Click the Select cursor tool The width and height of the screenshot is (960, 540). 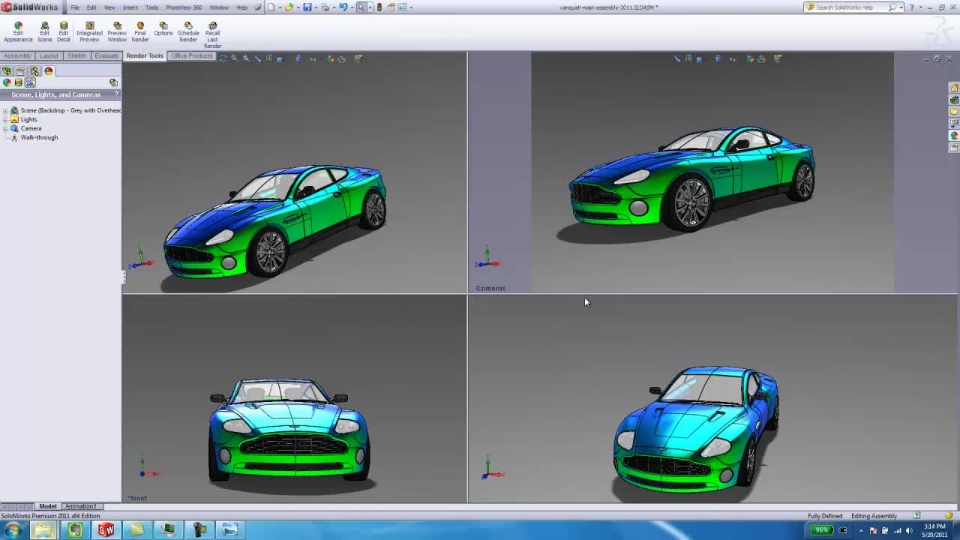[x=362, y=7]
